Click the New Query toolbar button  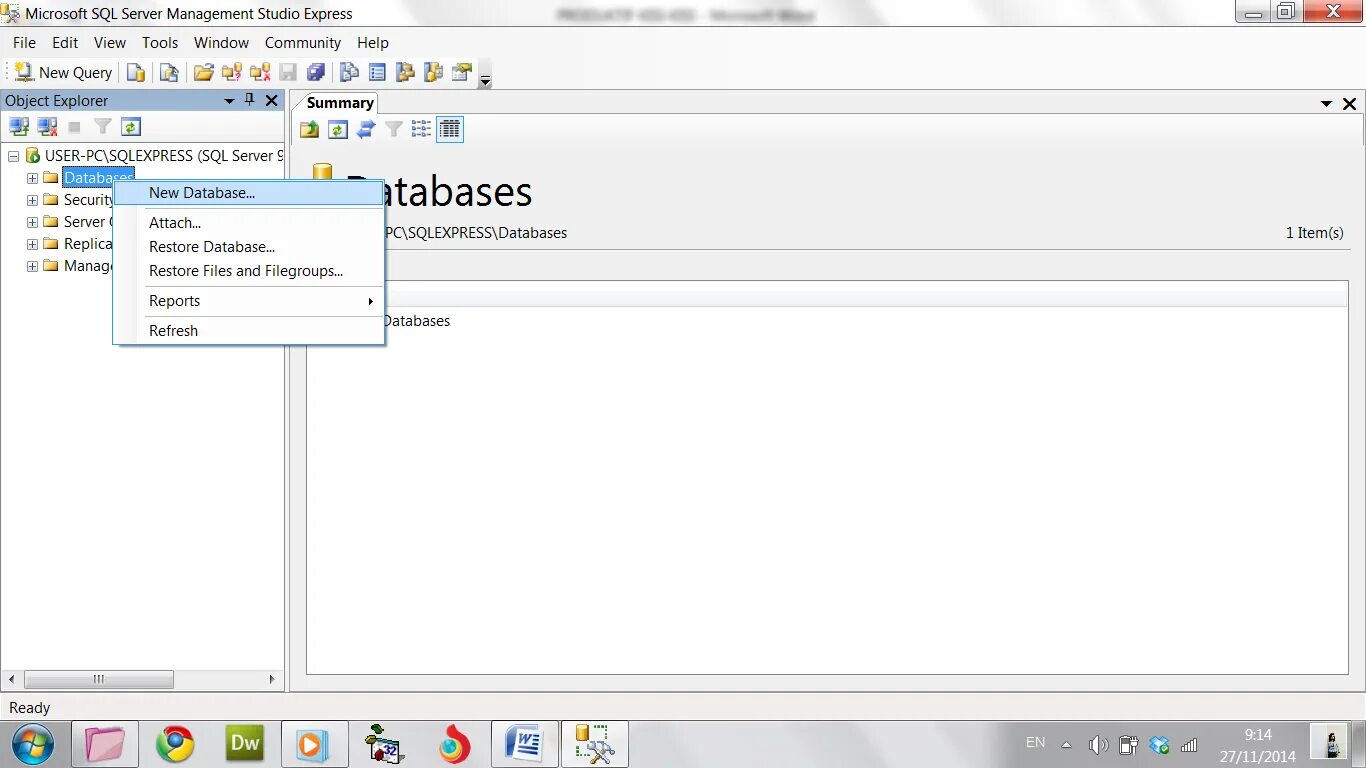point(64,72)
